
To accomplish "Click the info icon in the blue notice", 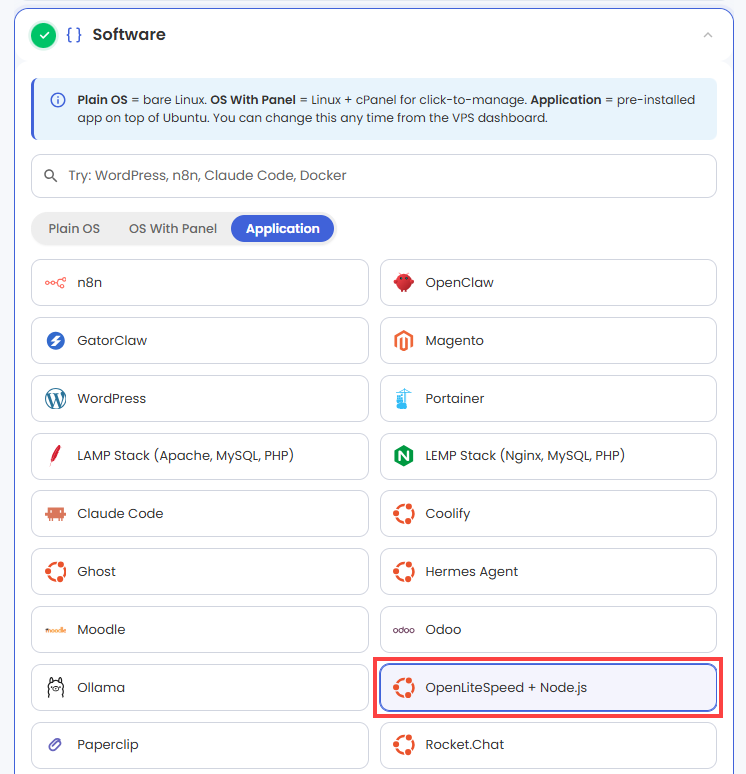I will click(x=58, y=100).
